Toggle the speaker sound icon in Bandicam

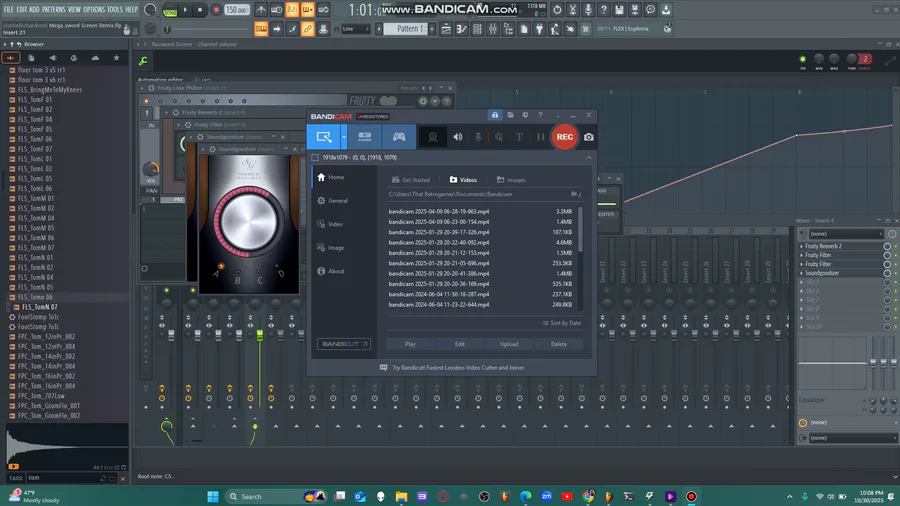[x=457, y=137]
